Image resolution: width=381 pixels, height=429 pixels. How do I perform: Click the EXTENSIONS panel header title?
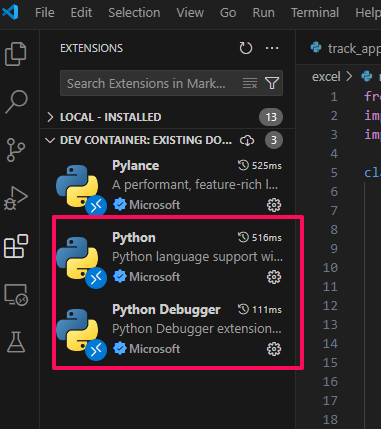click(91, 48)
